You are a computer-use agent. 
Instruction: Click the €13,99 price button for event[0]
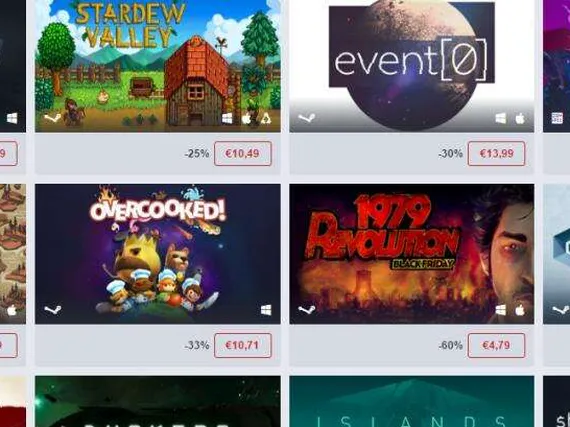(x=497, y=153)
